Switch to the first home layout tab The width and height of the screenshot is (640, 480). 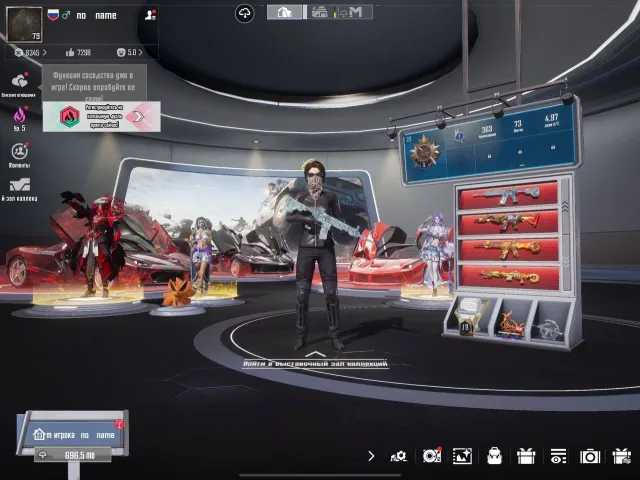pyautogui.click(x=284, y=12)
